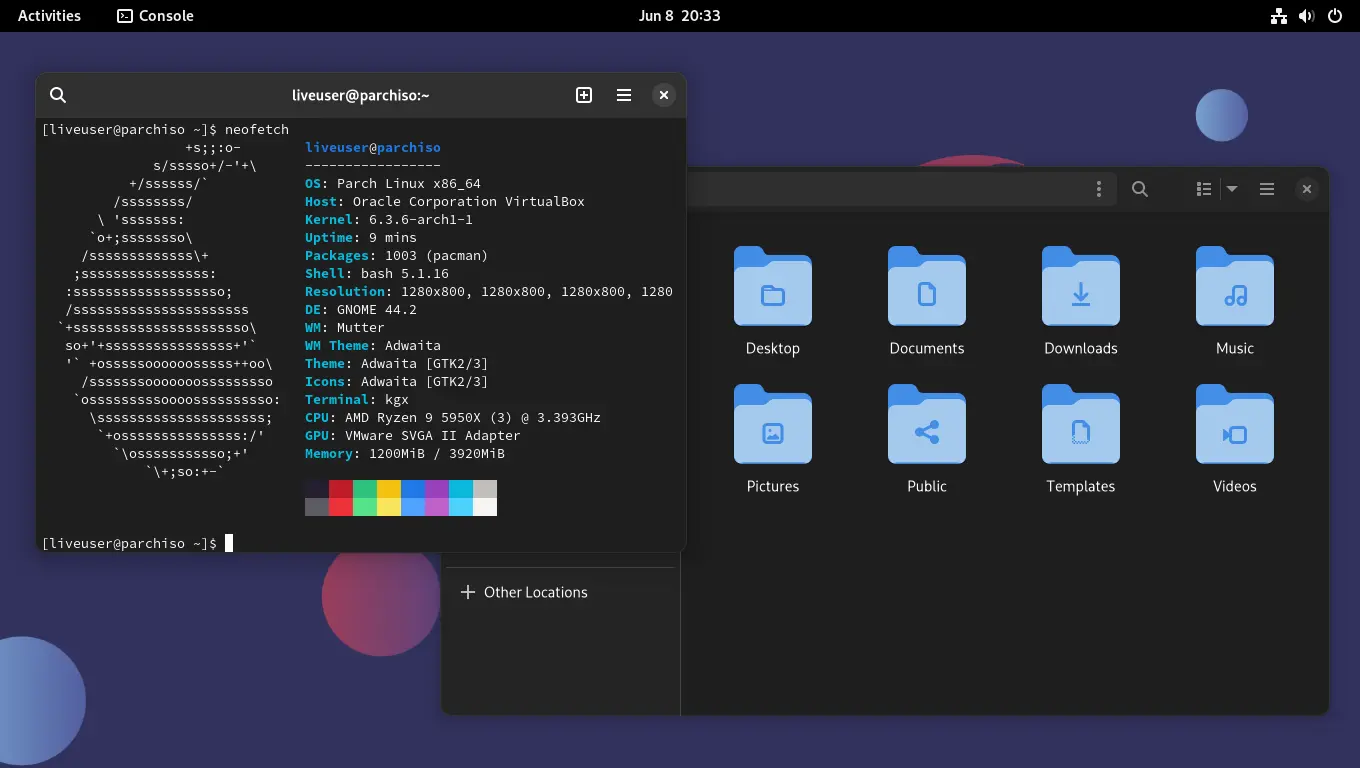Open the Files main hamburger menu
The width and height of the screenshot is (1360, 768).
coord(1267,189)
